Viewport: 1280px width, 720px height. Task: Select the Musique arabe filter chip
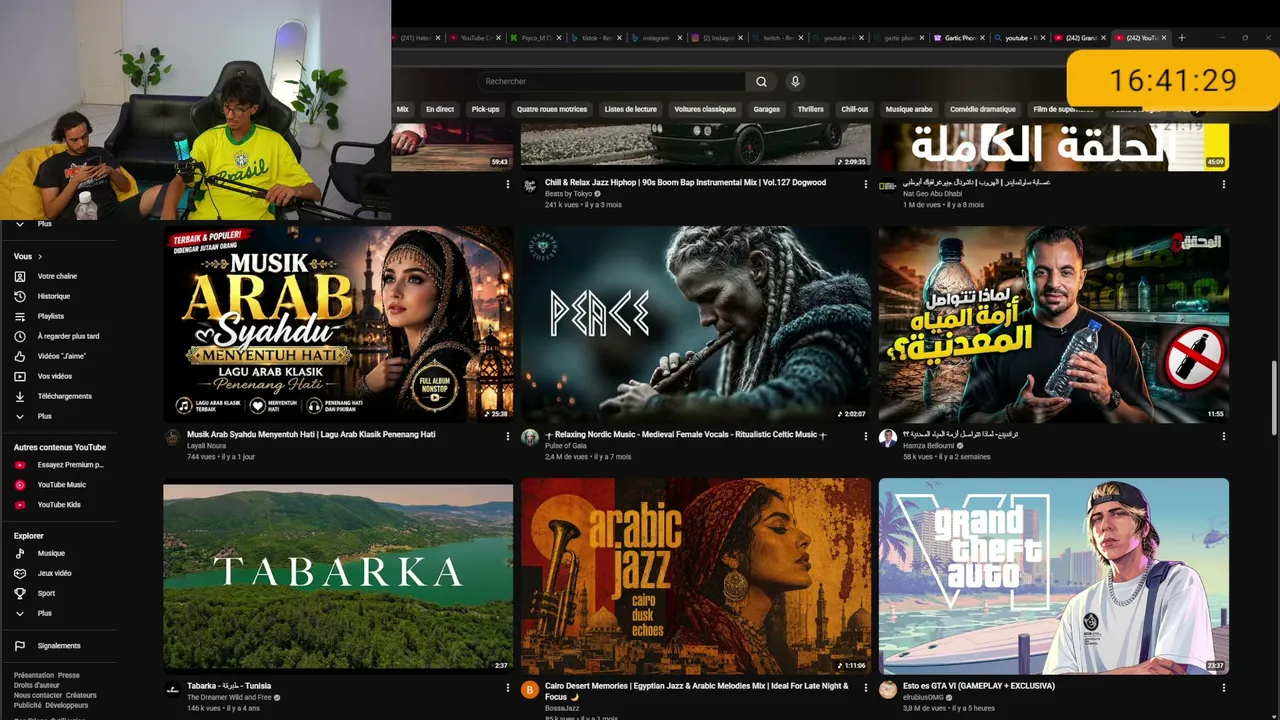[x=909, y=109]
